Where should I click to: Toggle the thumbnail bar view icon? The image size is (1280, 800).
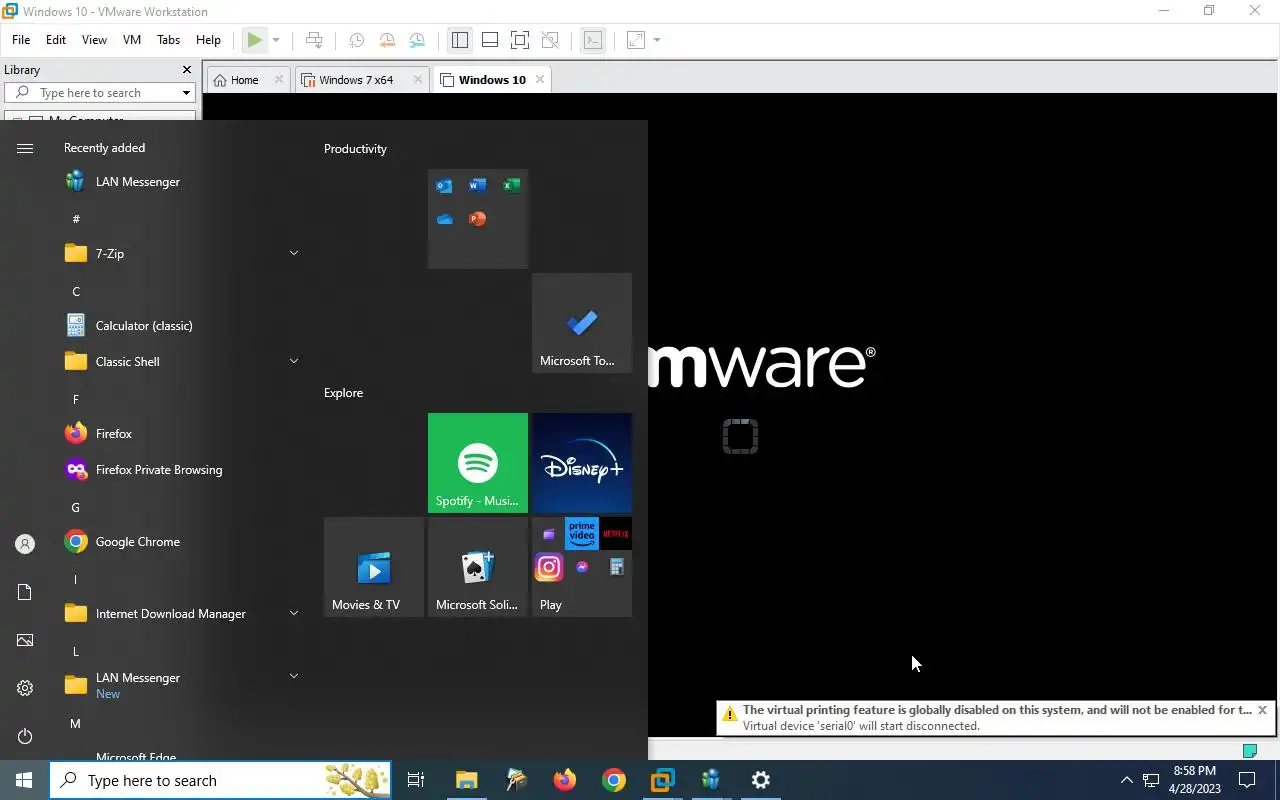(490, 40)
